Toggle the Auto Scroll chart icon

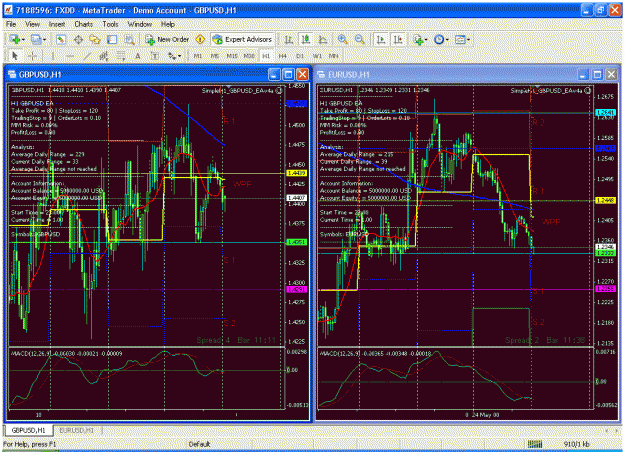[381, 39]
